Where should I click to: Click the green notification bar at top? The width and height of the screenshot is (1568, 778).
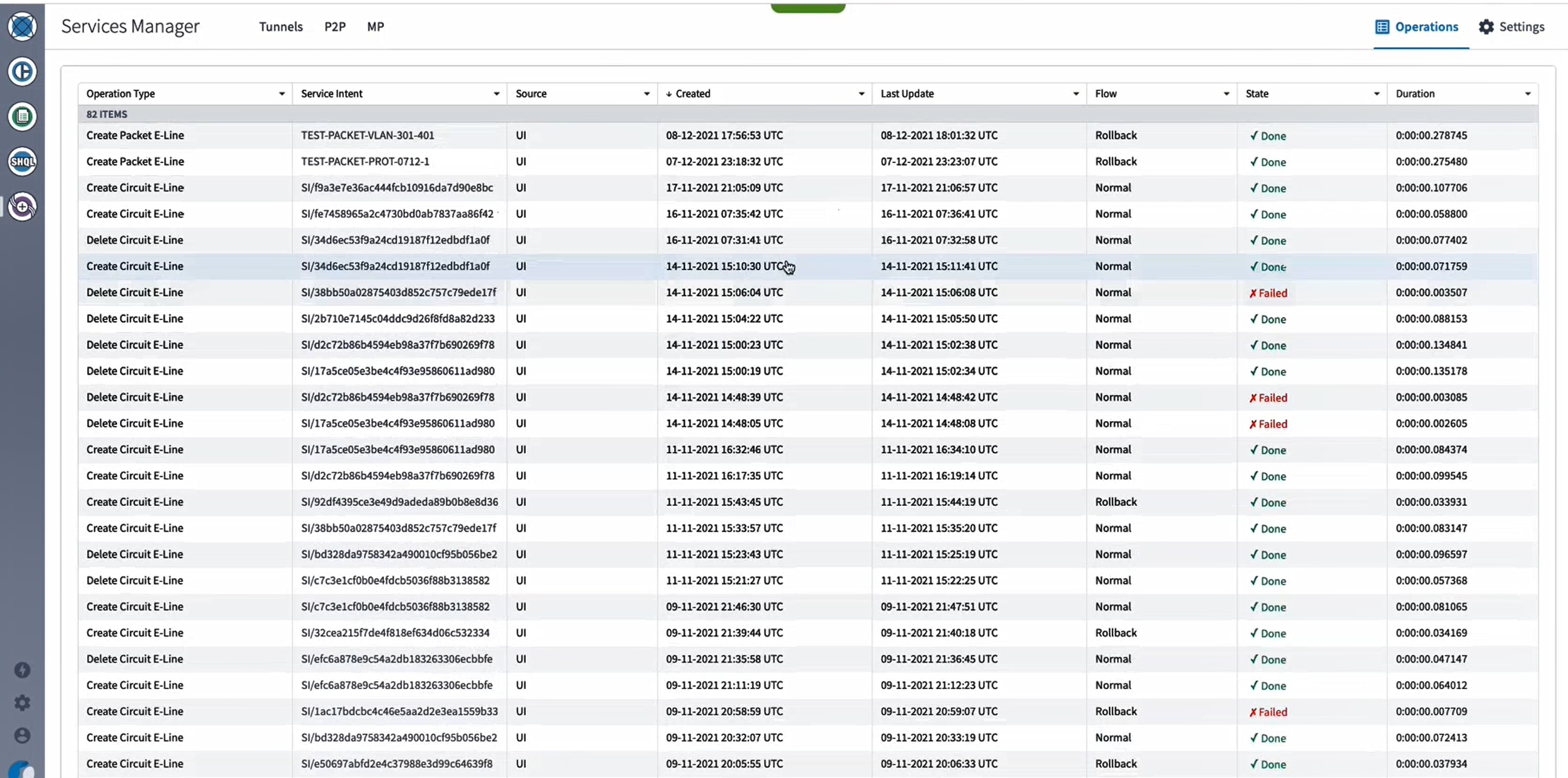[808, 7]
